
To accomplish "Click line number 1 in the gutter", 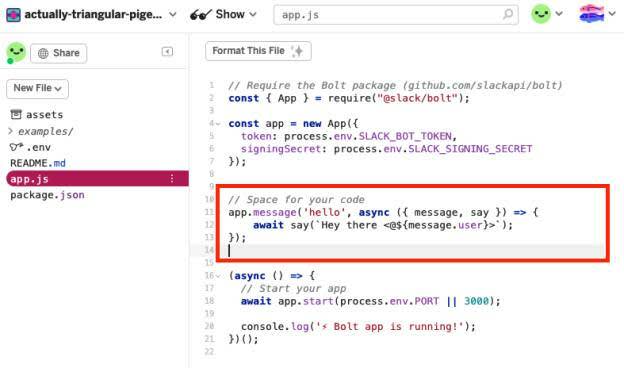I will pyautogui.click(x=211, y=85).
